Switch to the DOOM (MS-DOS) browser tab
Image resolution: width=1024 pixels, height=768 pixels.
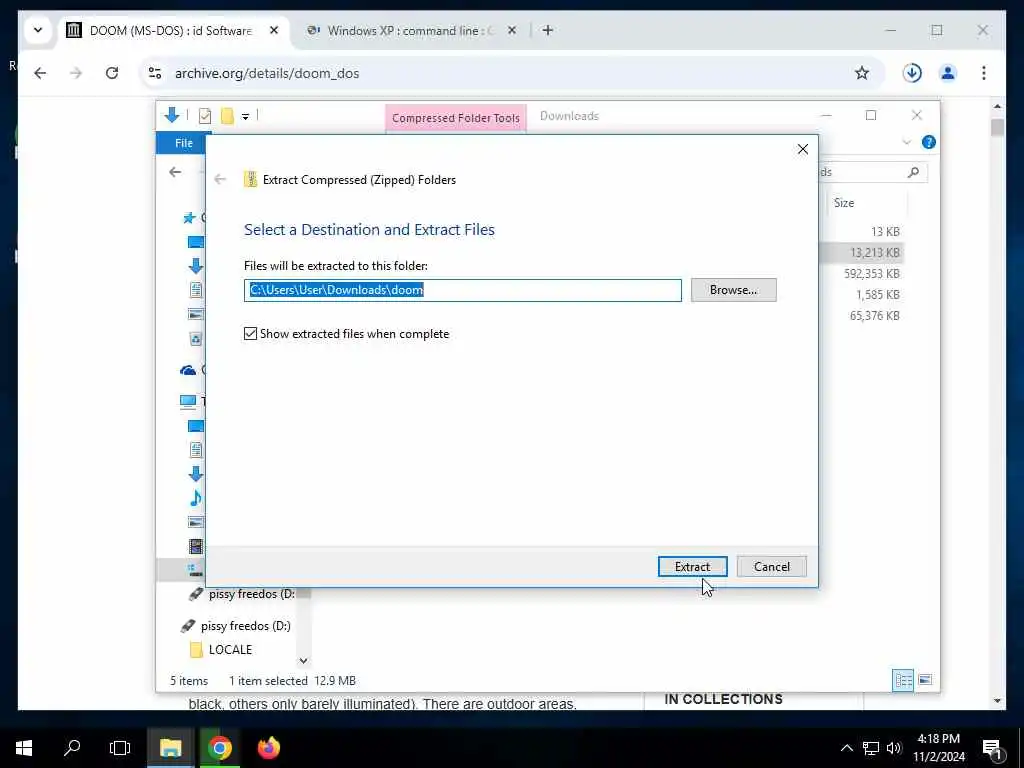click(172, 31)
